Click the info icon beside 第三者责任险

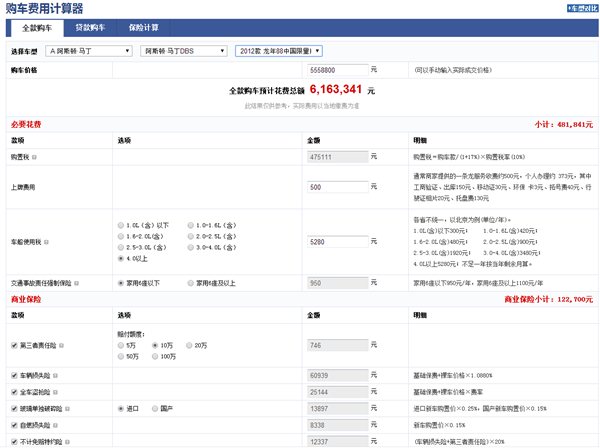coord(61,346)
